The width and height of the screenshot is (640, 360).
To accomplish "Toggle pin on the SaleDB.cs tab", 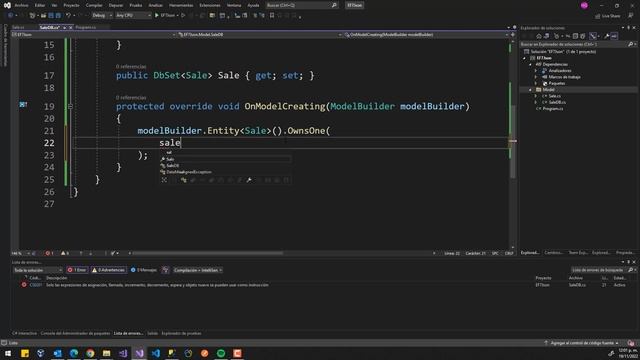I will coord(64,27).
